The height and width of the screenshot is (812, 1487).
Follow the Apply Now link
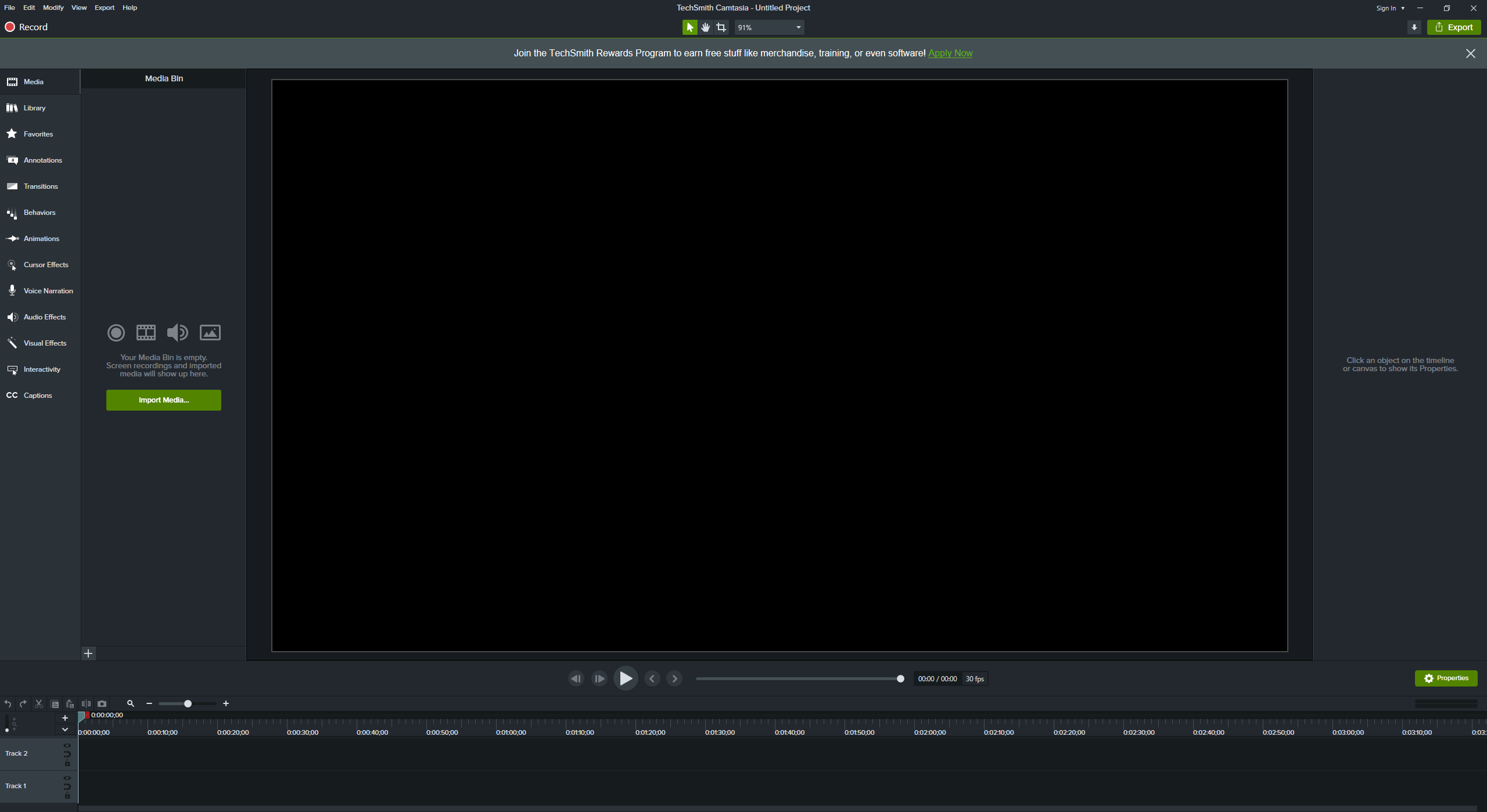tap(950, 53)
